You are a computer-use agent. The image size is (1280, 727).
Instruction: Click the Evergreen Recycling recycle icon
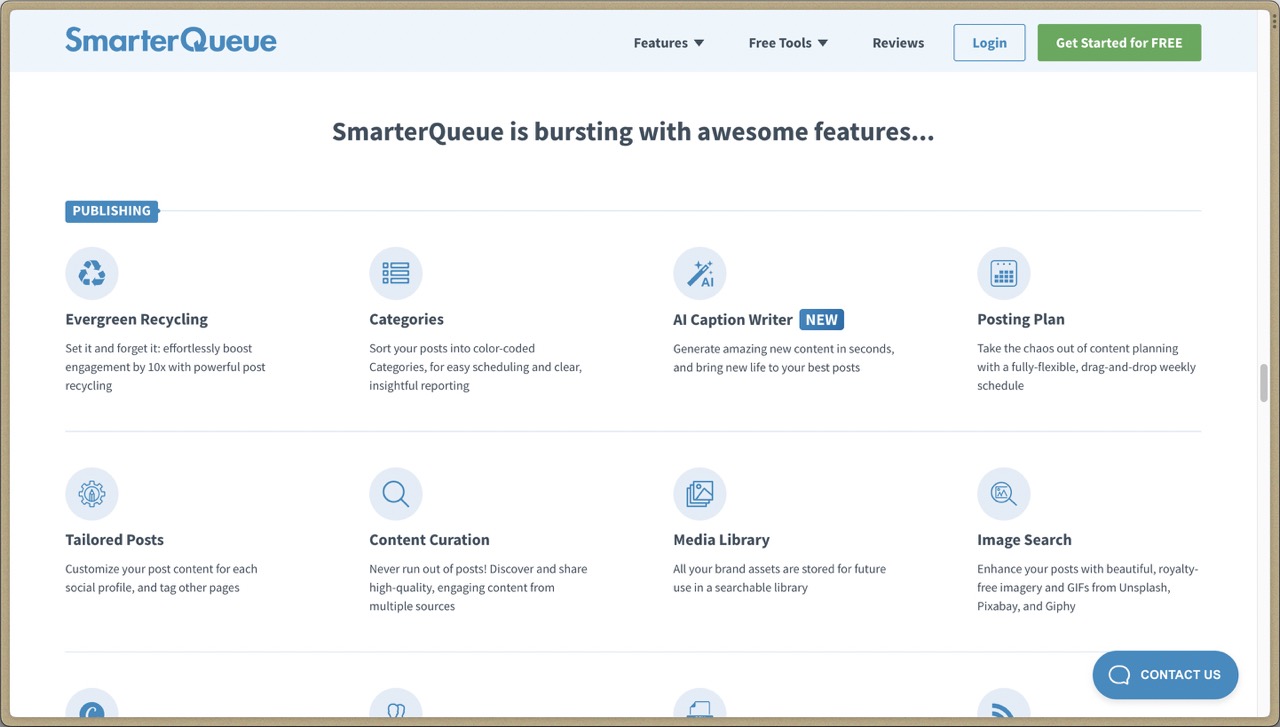[92, 273]
